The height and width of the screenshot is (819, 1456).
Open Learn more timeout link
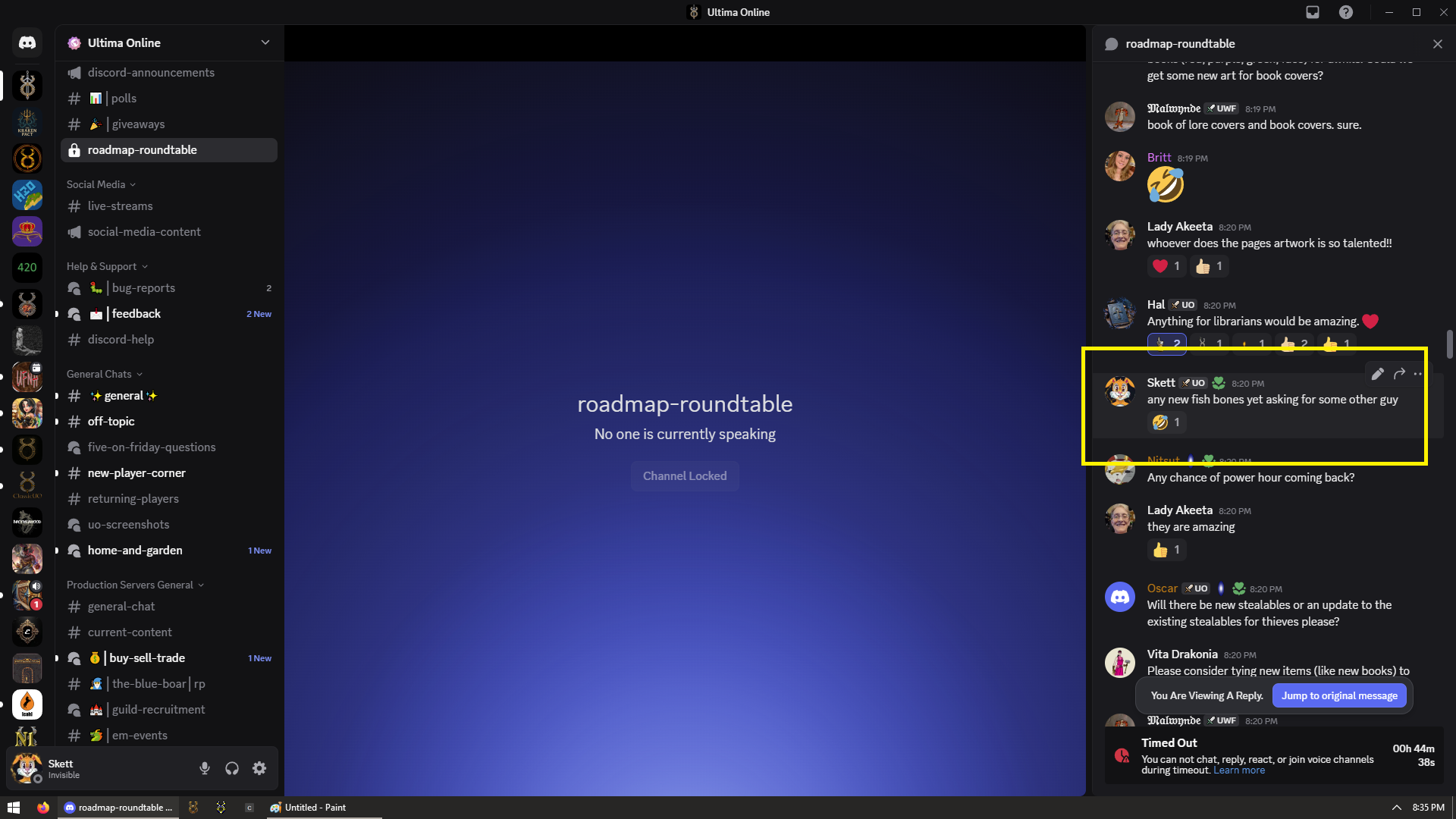pos(1239,770)
